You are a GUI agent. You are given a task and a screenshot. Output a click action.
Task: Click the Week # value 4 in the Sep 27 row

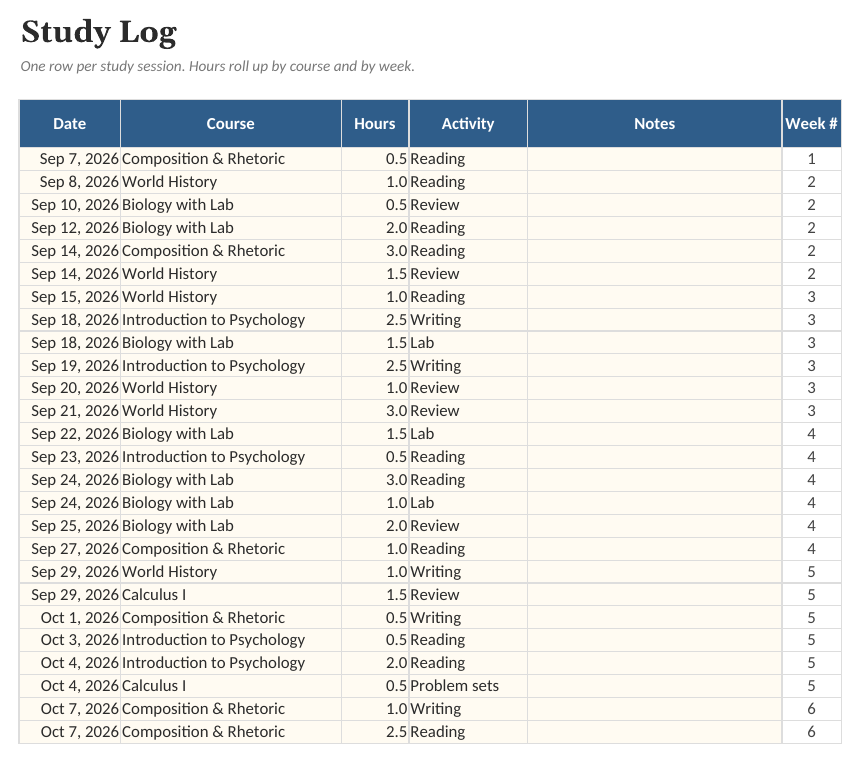(811, 549)
